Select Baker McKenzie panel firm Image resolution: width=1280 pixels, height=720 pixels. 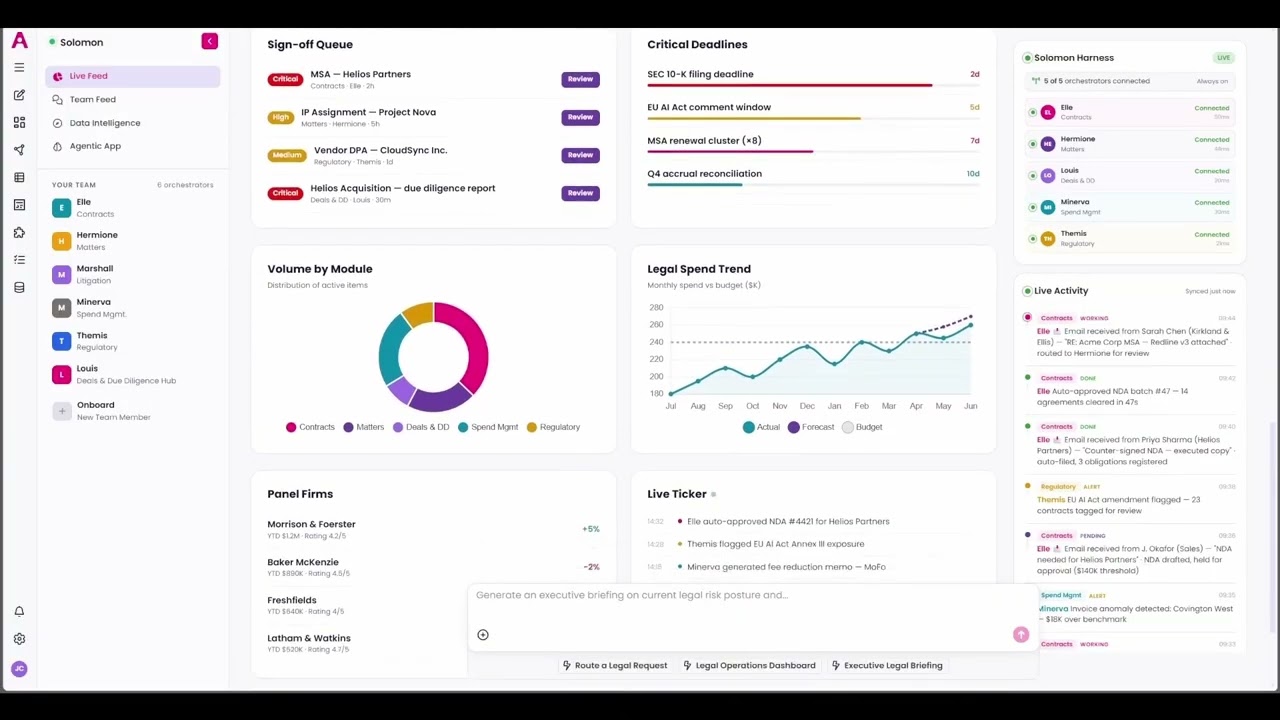point(433,568)
